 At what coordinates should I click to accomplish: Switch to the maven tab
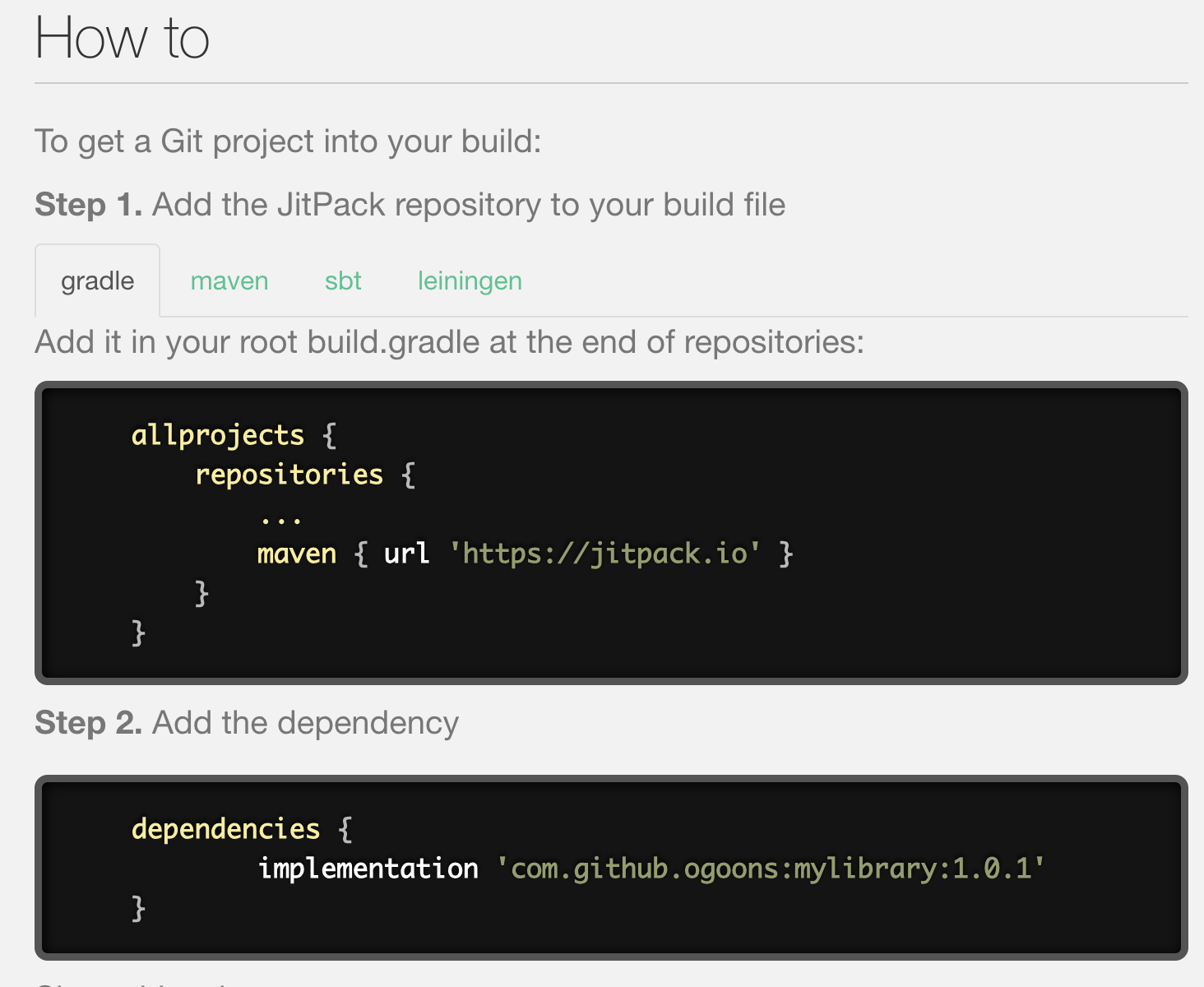pyautogui.click(x=229, y=281)
